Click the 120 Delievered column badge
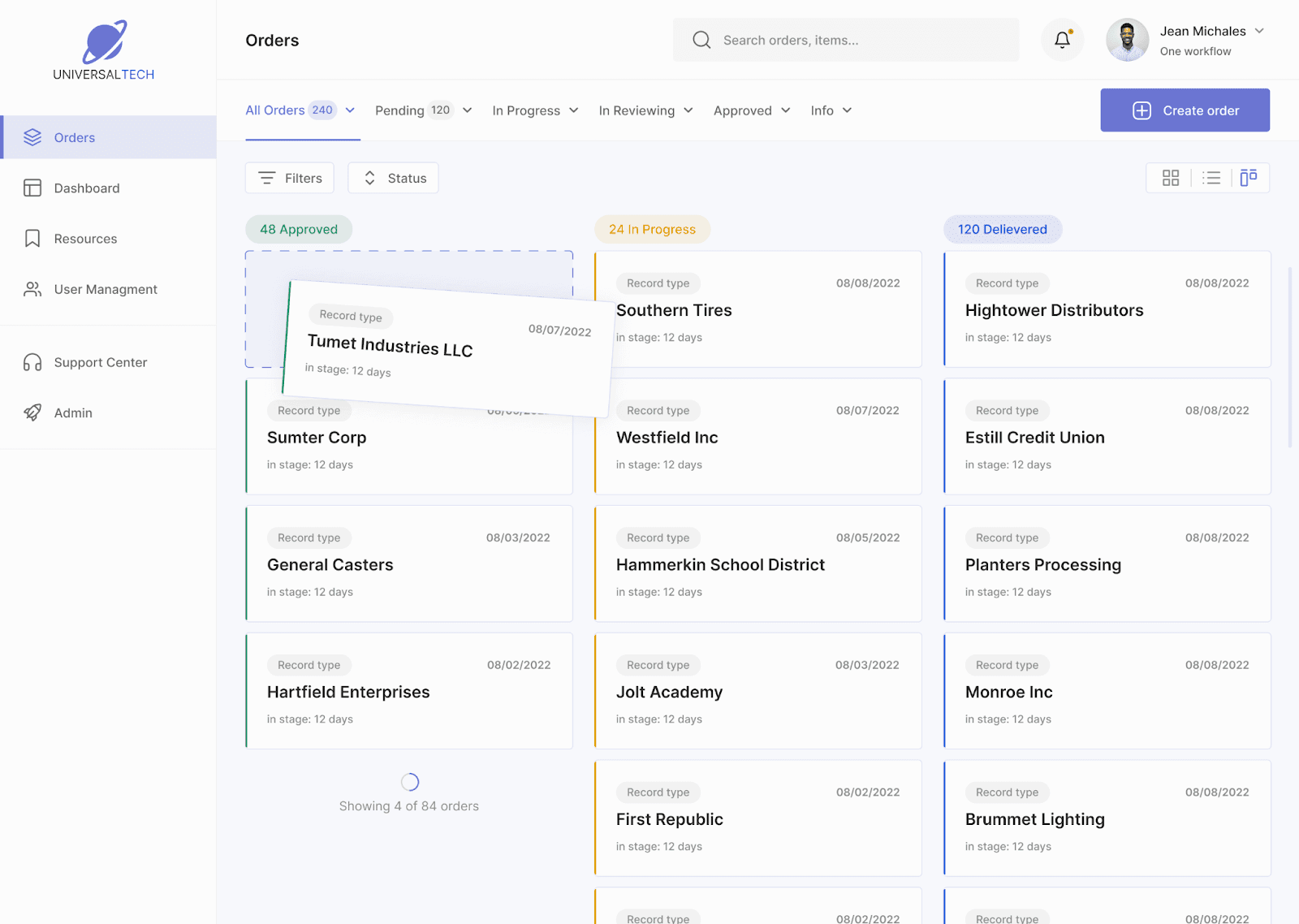The width and height of the screenshot is (1299, 924). [x=1003, y=229]
